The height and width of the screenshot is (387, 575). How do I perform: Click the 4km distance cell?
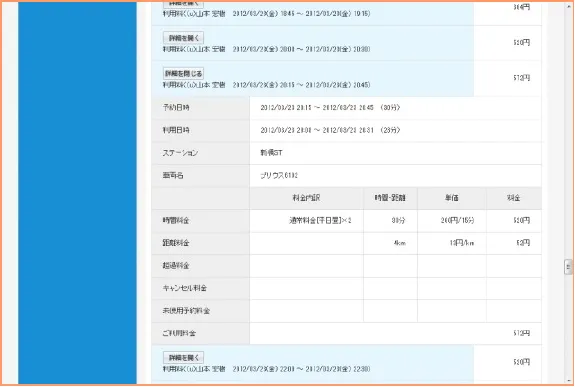click(x=400, y=243)
